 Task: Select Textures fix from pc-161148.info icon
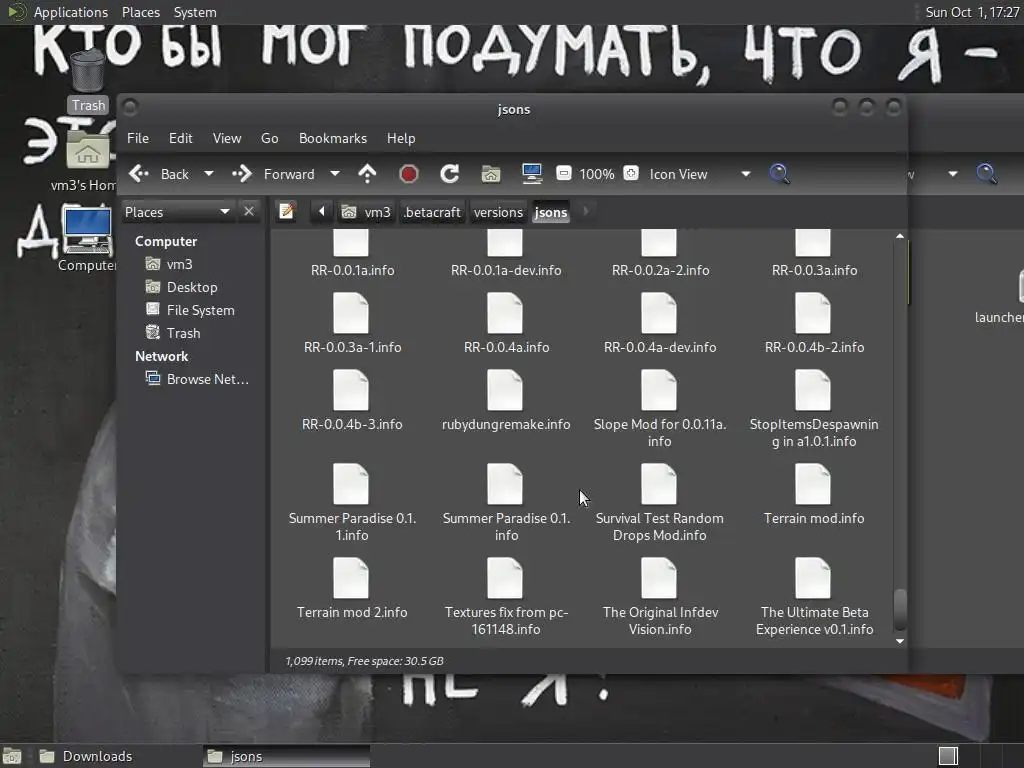505,578
